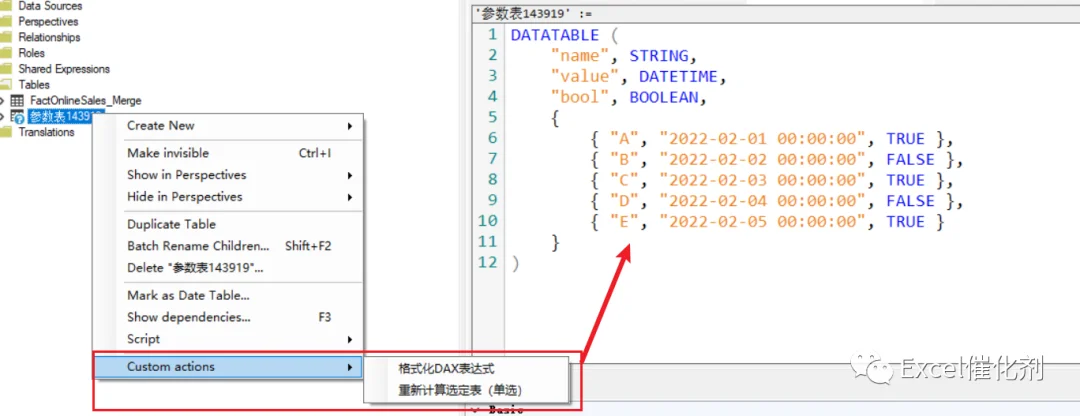Open the Create New submenu
The image size is (1080, 416).
coord(228,125)
